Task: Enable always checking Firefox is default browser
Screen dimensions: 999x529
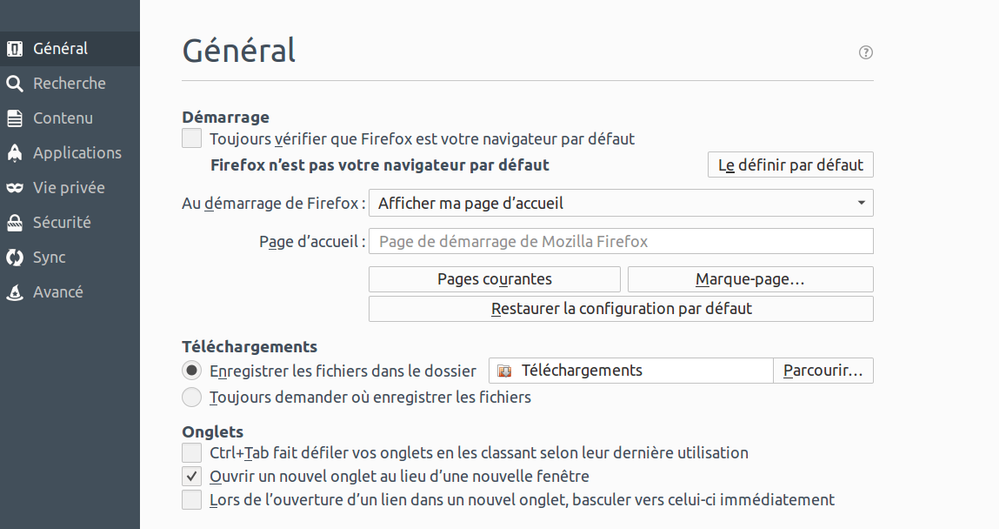Action: click(192, 139)
